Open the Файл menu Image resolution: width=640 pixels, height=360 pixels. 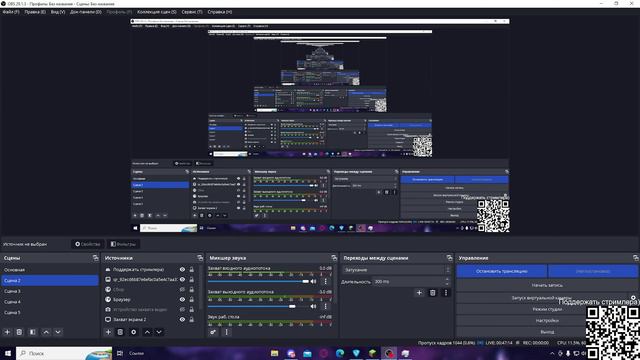[11, 12]
